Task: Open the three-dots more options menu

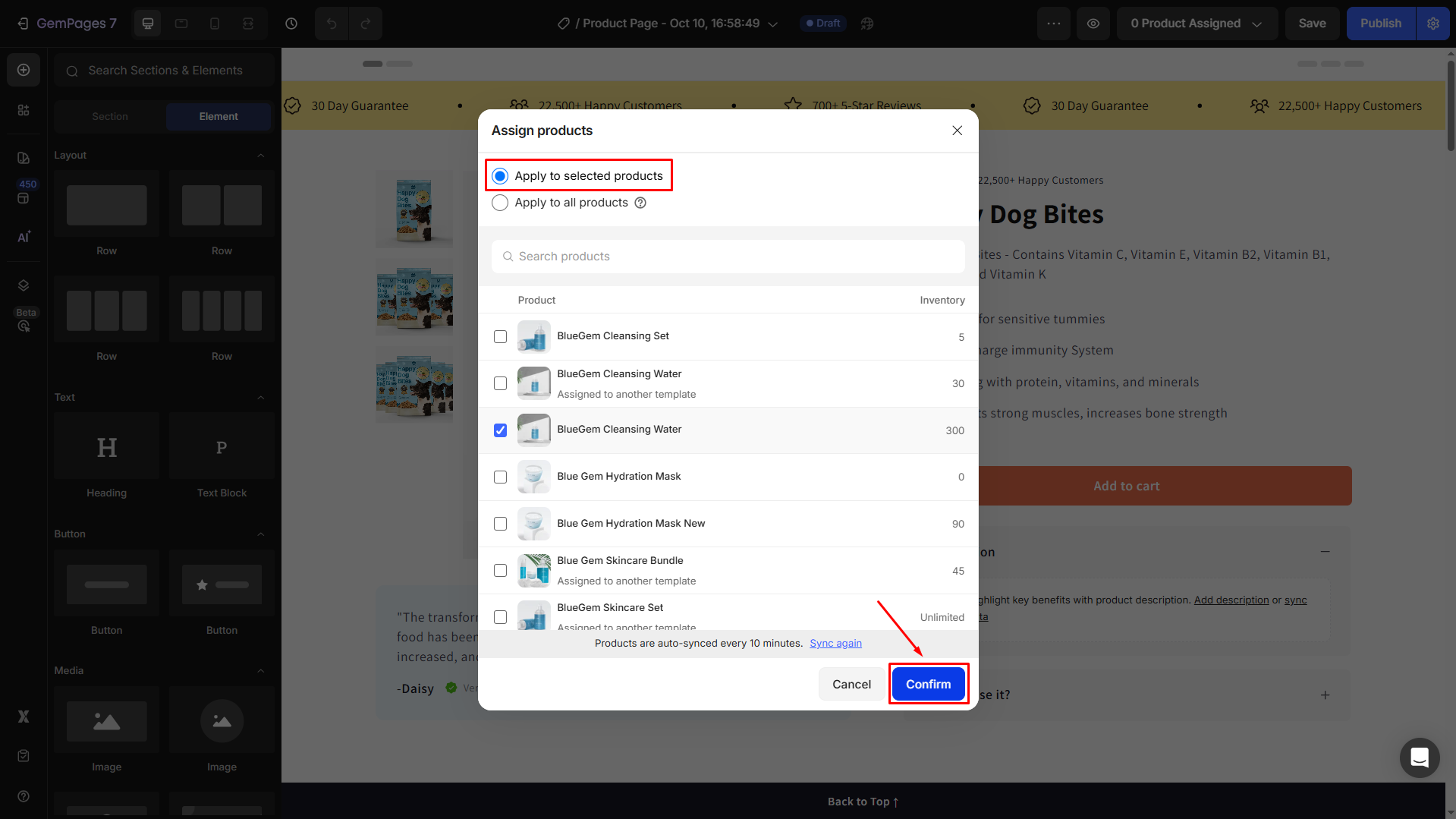Action: (x=1053, y=24)
